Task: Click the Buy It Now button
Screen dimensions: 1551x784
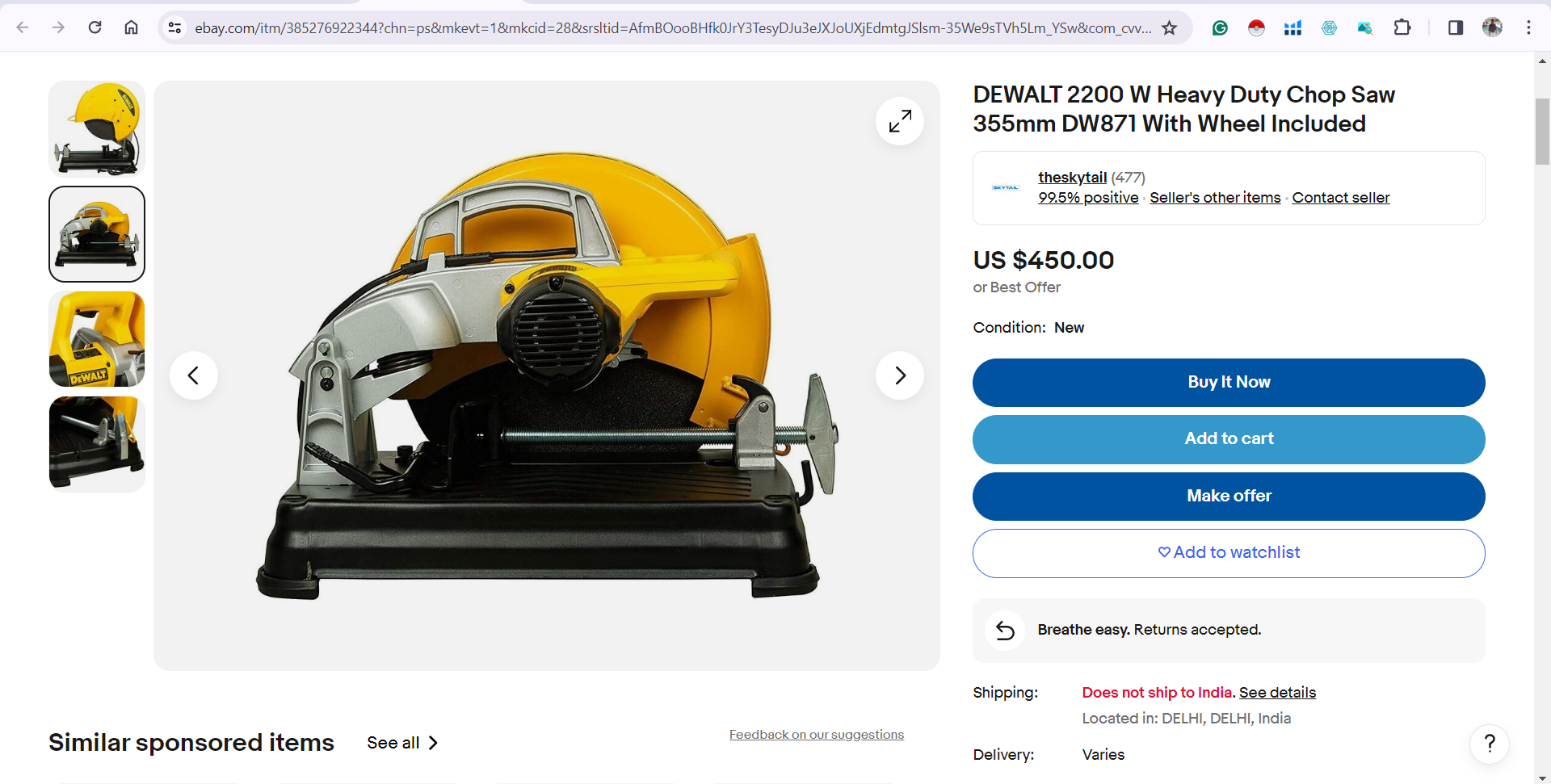Action: pyautogui.click(x=1229, y=383)
